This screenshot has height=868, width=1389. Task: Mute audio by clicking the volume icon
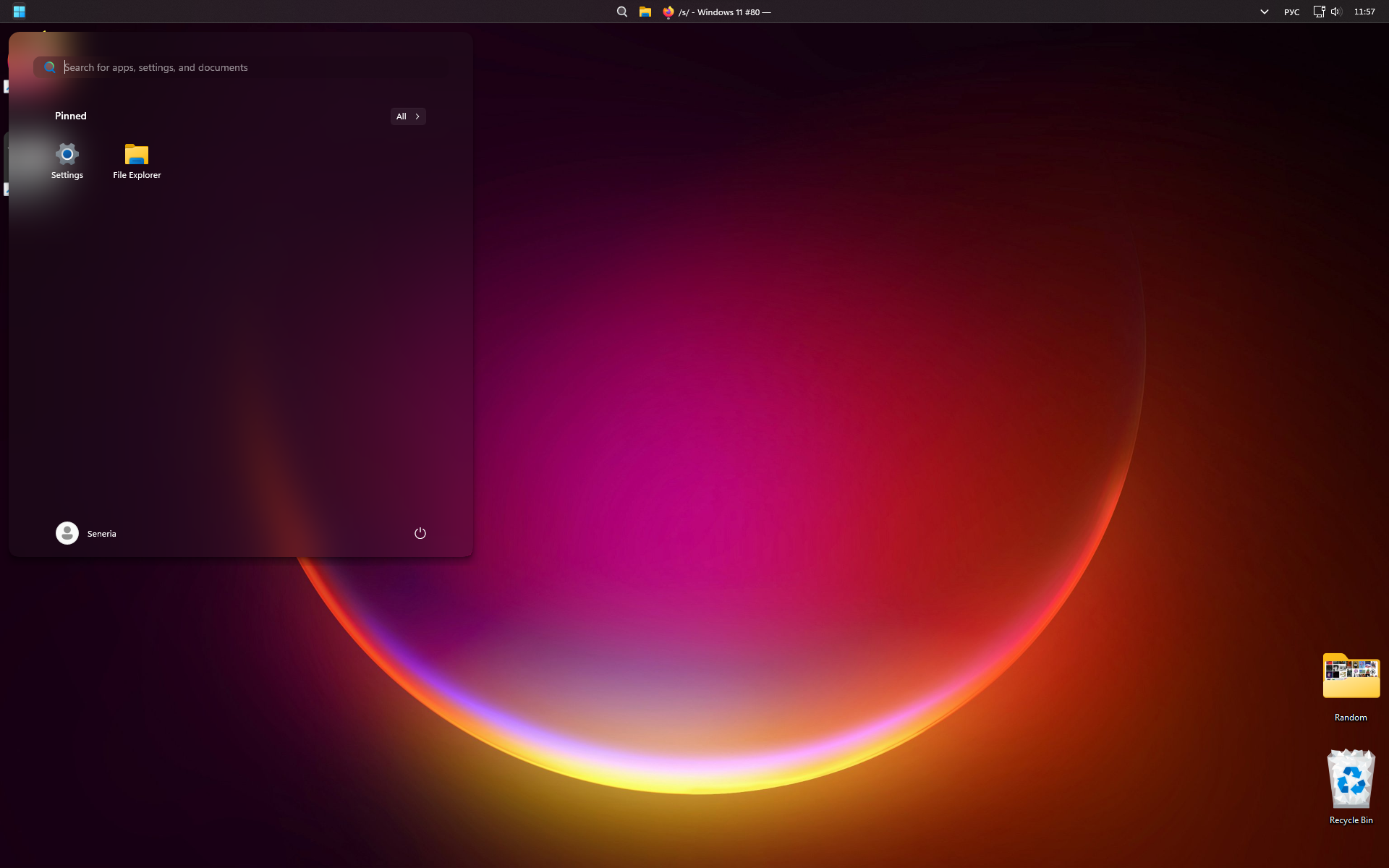[x=1335, y=12]
